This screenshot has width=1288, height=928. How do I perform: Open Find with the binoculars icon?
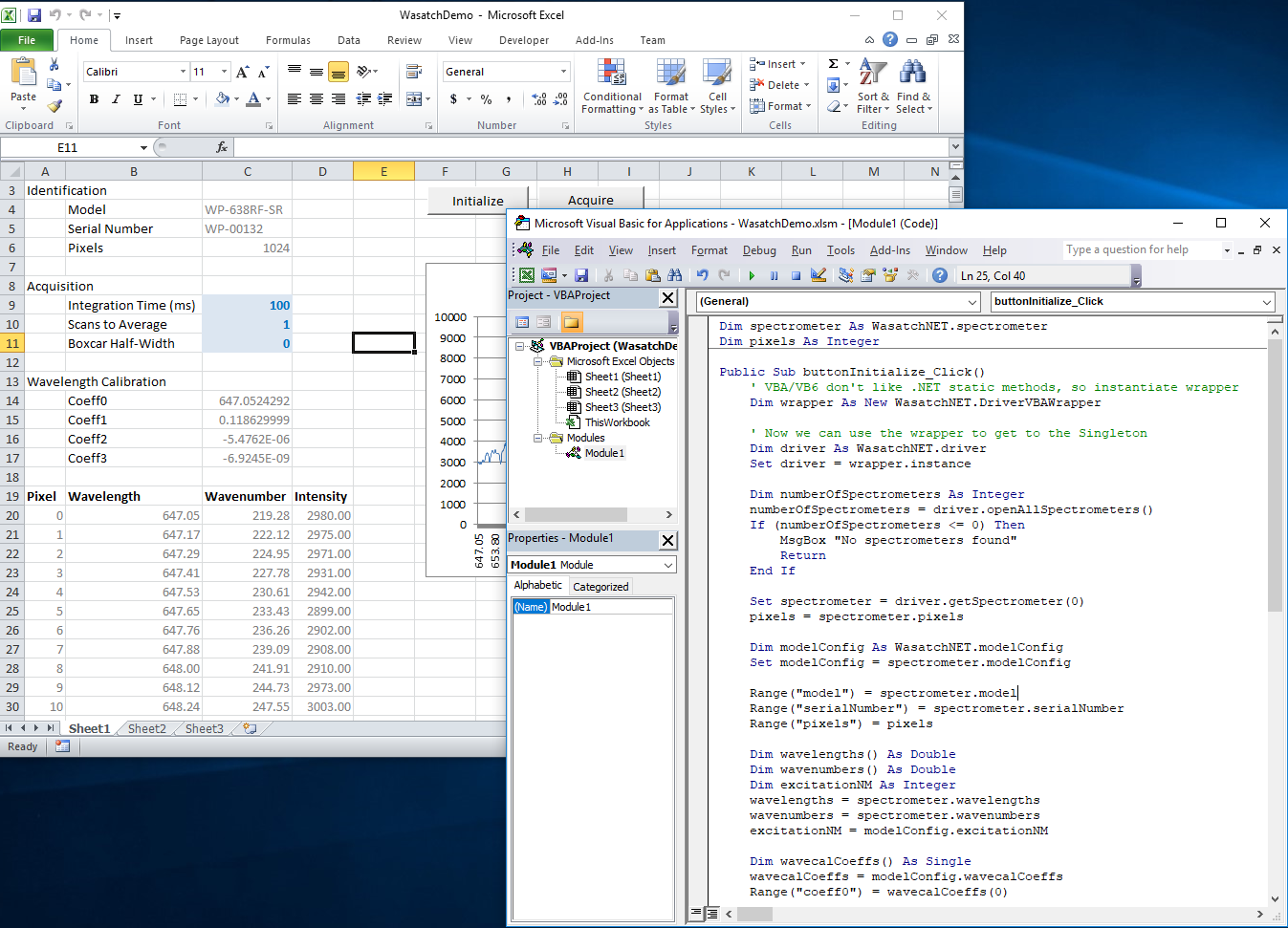coord(675,275)
